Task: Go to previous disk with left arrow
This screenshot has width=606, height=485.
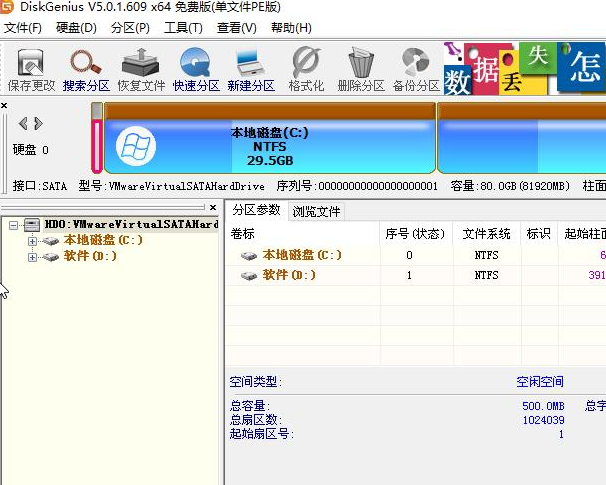Action: tap(24, 124)
